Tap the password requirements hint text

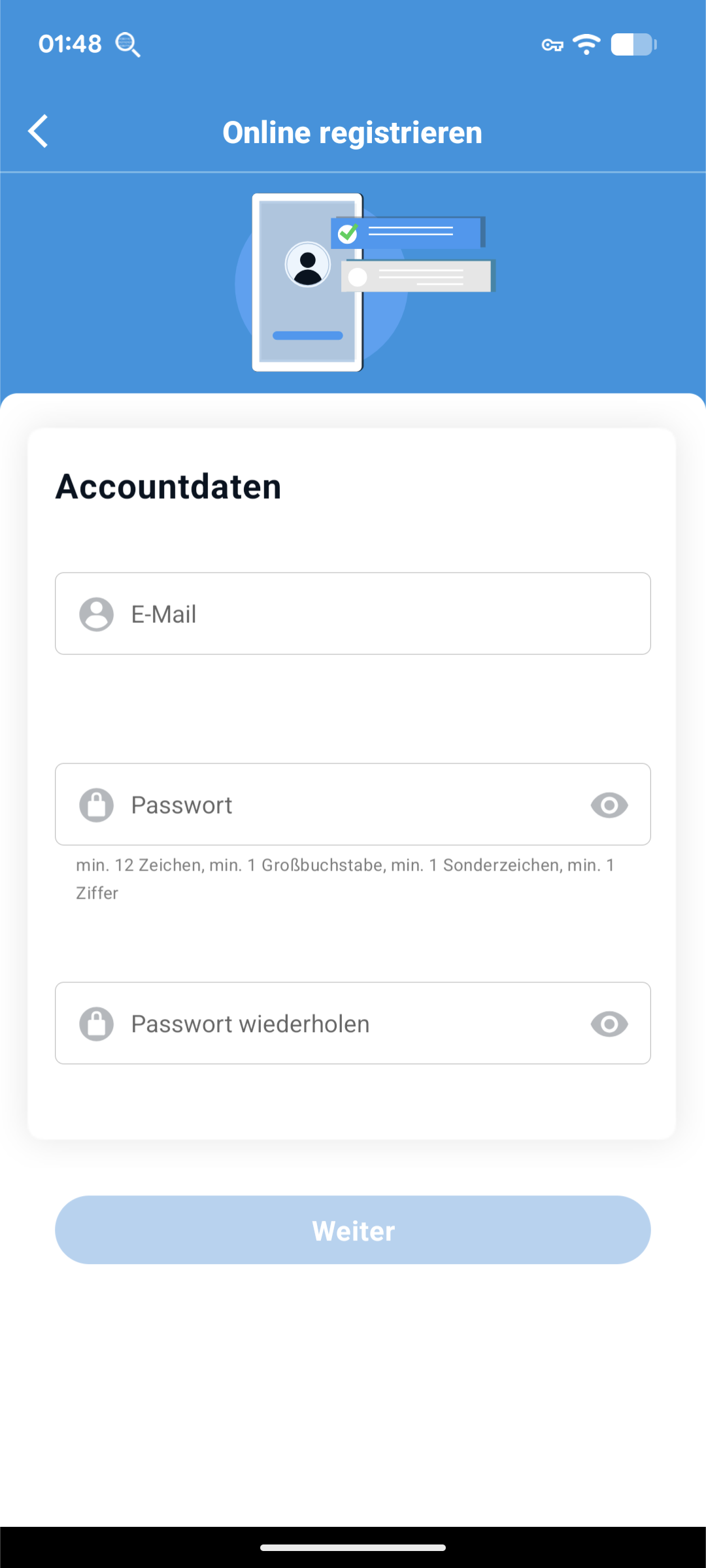pos(345,879)
